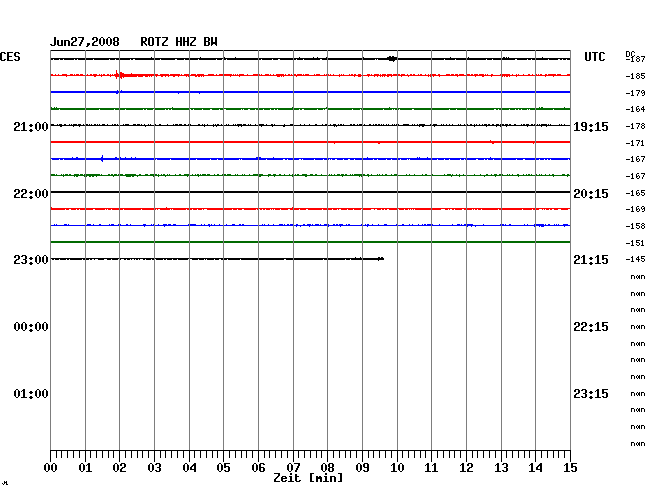Click the red trace seismic event near minute 02
Screen dimensions: 650x494
(x=120, y=75)
